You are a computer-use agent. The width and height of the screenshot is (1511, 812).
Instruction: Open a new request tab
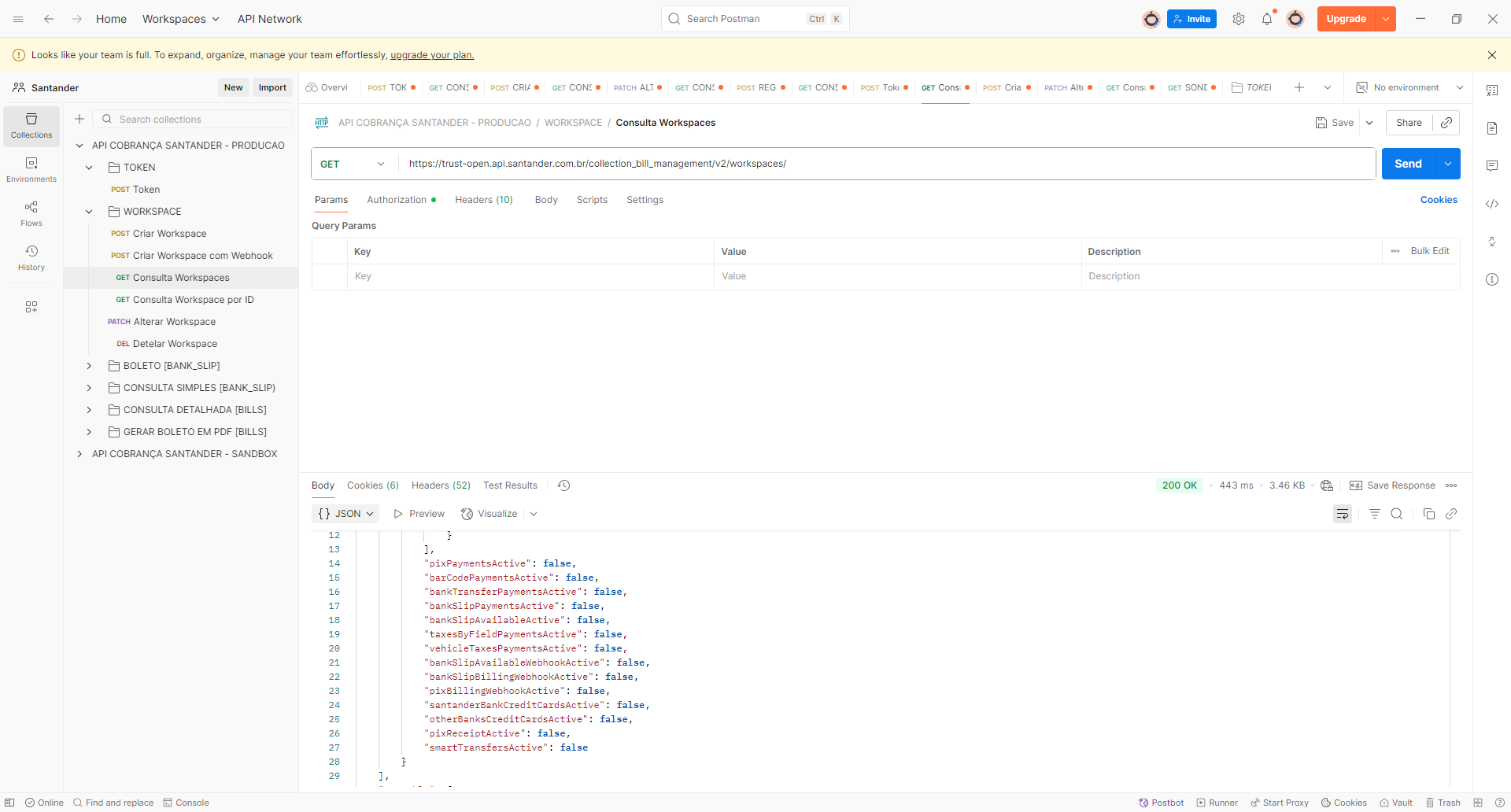point(1299,87)
